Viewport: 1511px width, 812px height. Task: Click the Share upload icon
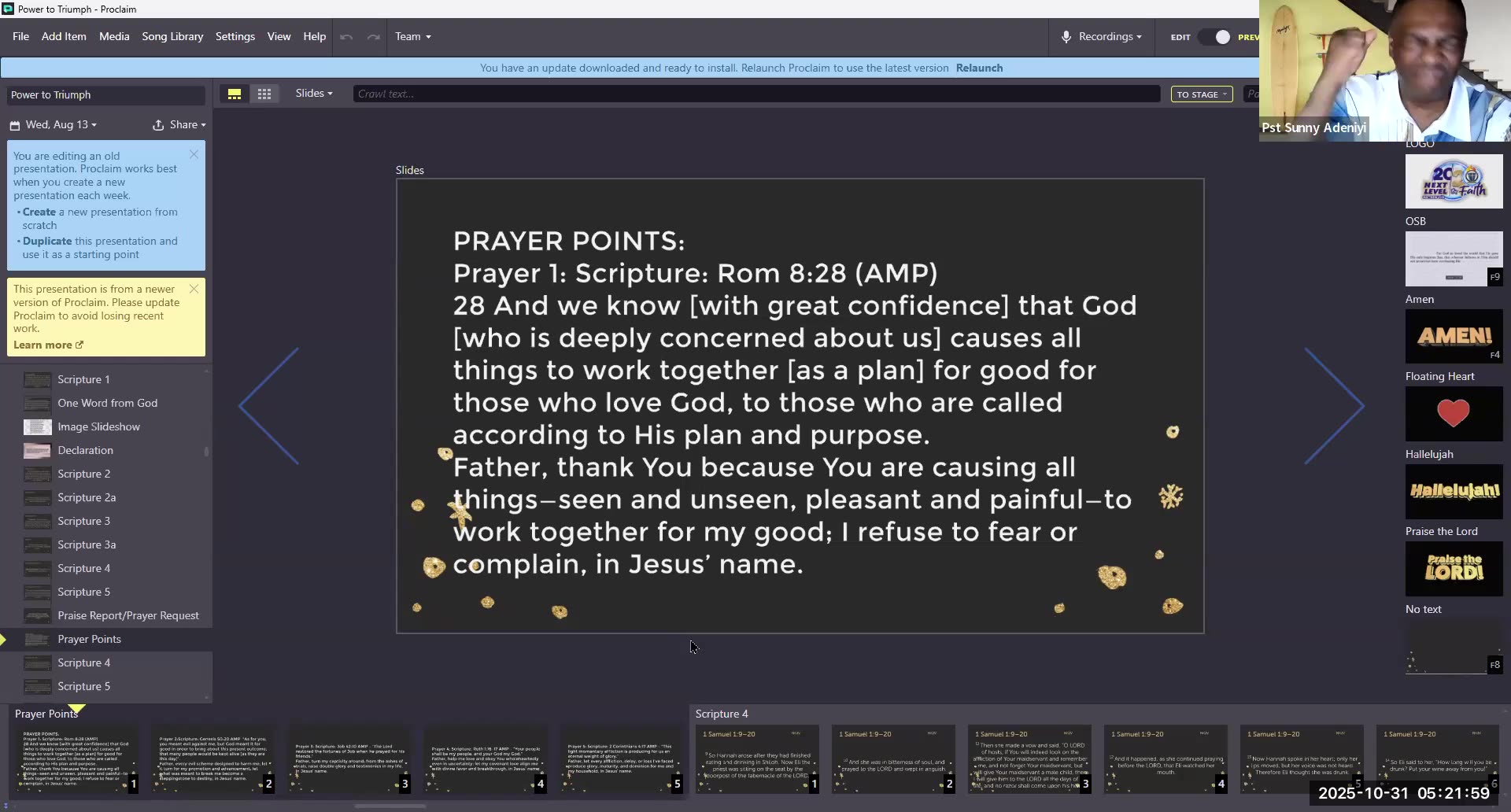click(158, 125)
